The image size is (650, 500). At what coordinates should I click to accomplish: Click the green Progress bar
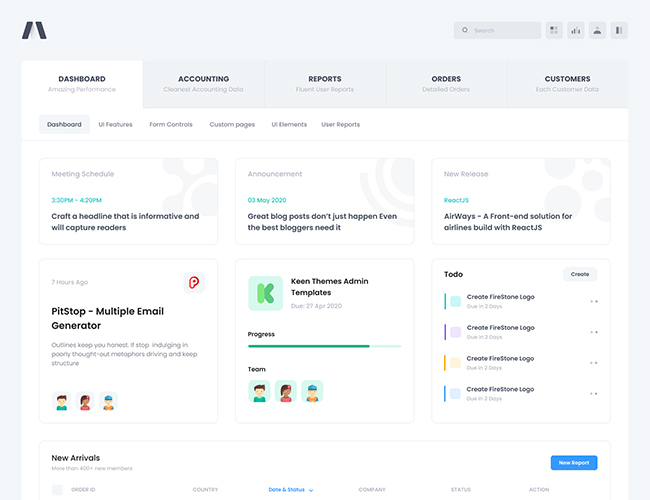pyautogui.click(x=309, y=346)
